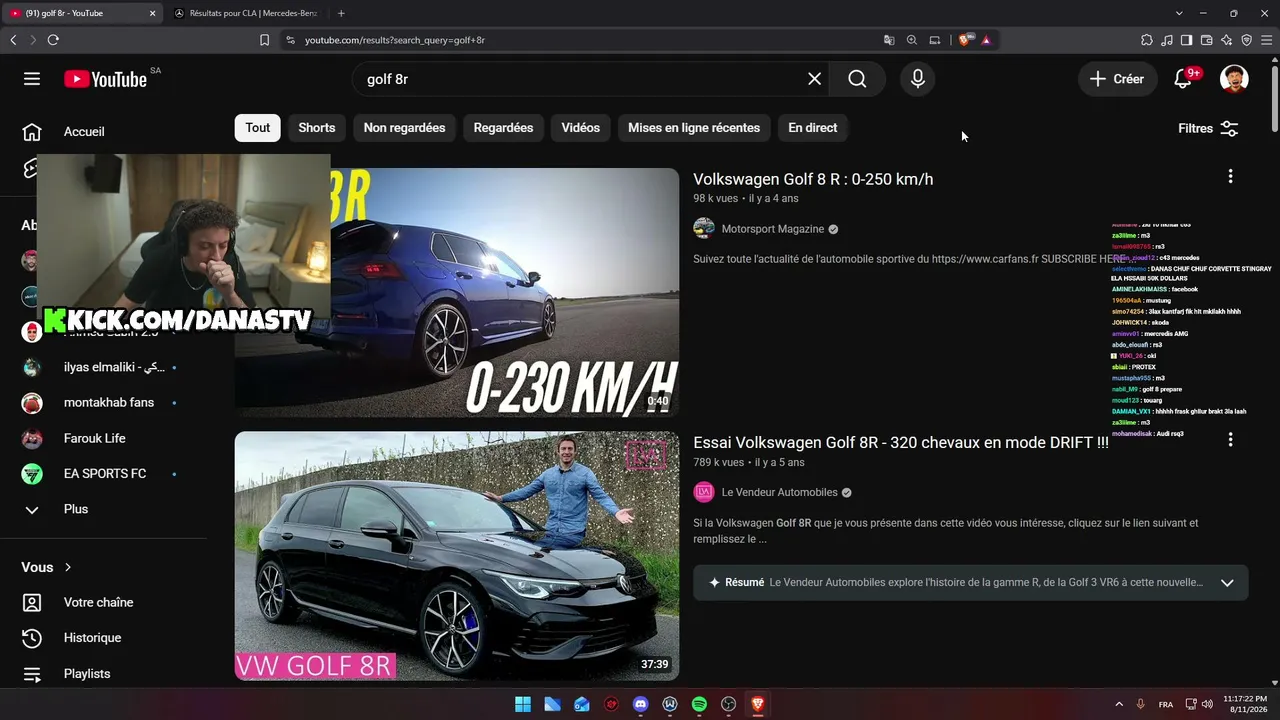
Task: Show hidden system tray icons
Action: click(x=1118, y=704)
